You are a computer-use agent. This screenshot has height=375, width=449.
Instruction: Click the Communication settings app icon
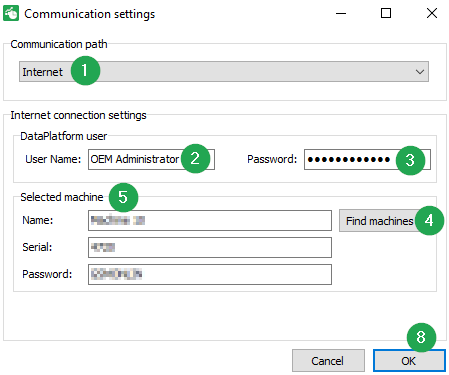[x=11, y=14]
